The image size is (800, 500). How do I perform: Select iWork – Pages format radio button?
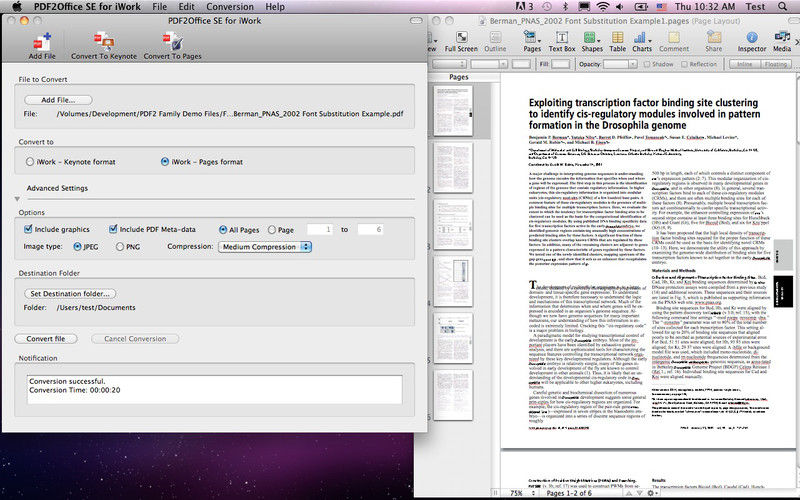[x=165, y=162]
